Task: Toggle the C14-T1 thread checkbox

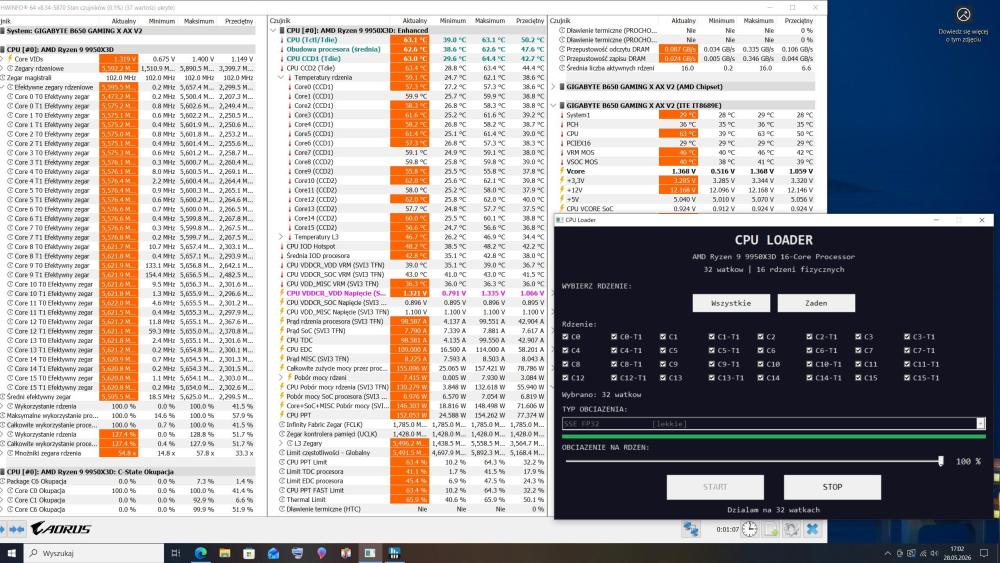Action: pos(809,378)
